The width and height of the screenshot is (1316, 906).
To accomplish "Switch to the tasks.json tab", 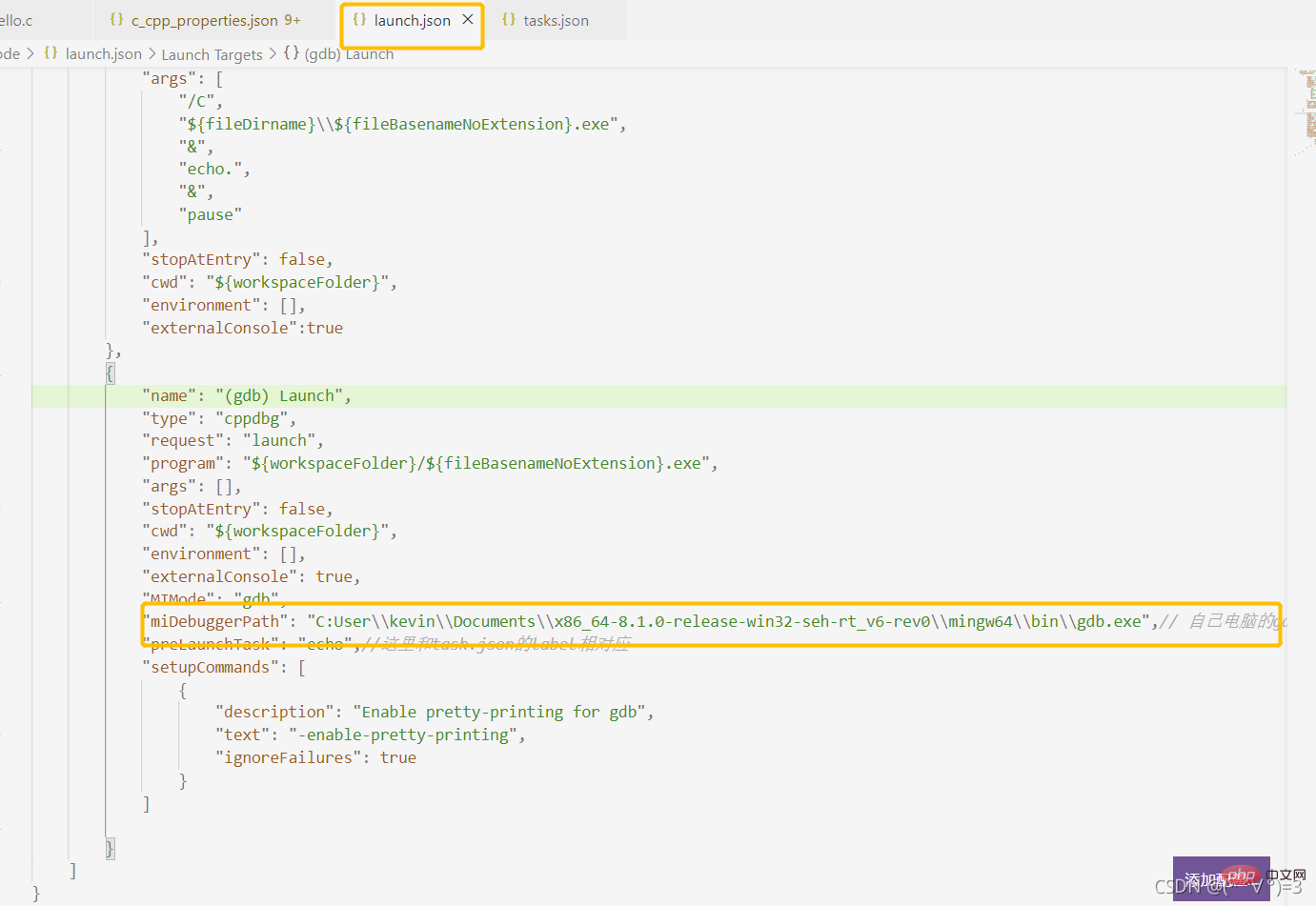I will click(556, 20).
